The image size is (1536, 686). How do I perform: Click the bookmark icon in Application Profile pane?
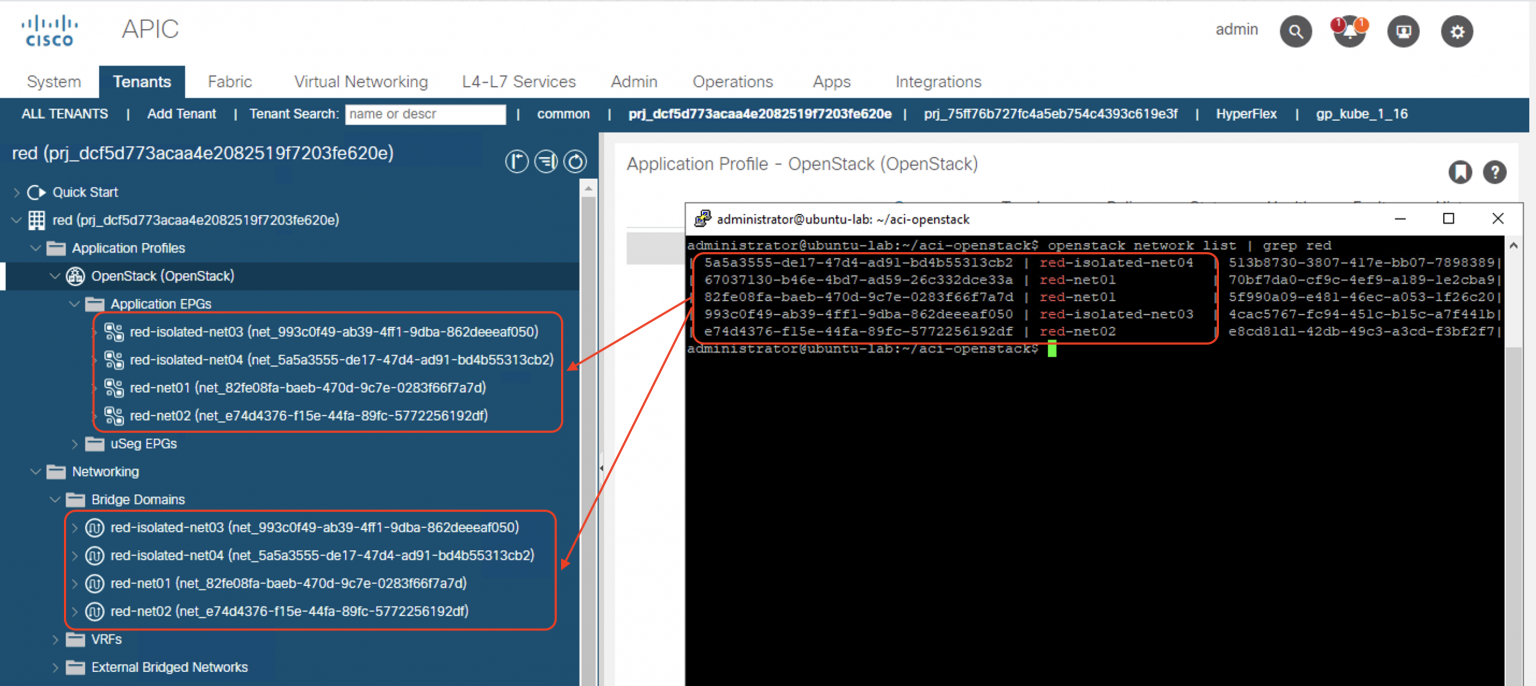point(1460,172)
